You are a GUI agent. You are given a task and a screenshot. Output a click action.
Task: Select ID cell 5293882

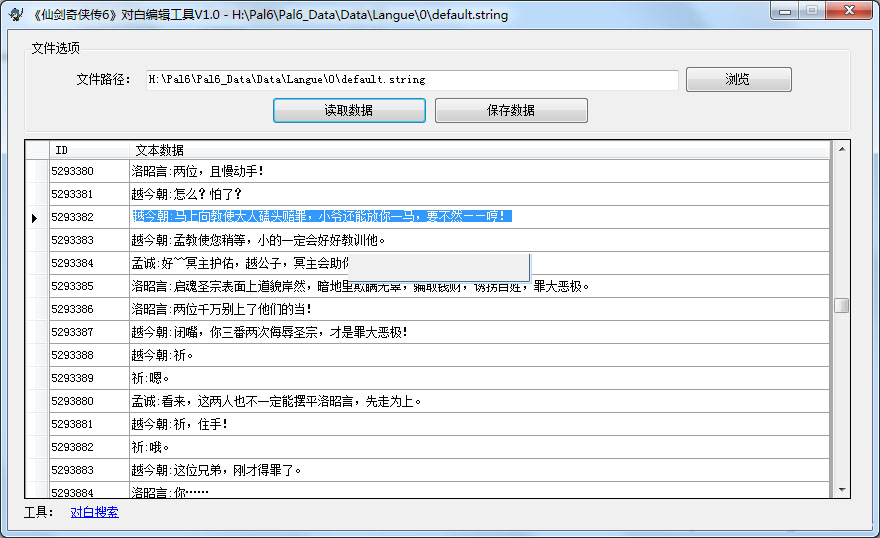click(89, 447)
